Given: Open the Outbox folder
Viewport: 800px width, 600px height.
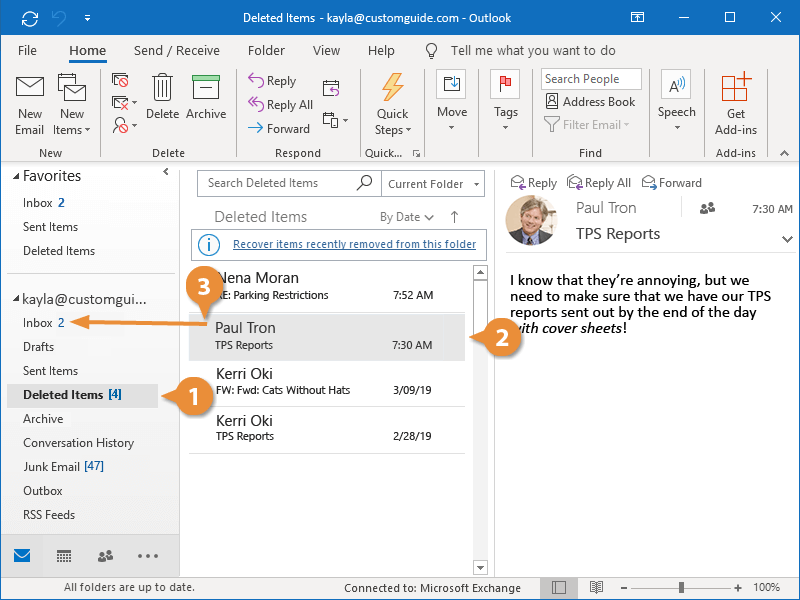Looking at the screenshot, I should coord(42,491).
